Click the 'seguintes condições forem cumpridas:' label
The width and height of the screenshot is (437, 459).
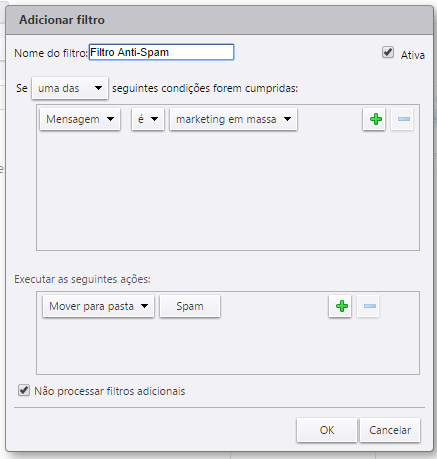pos(205,88)
